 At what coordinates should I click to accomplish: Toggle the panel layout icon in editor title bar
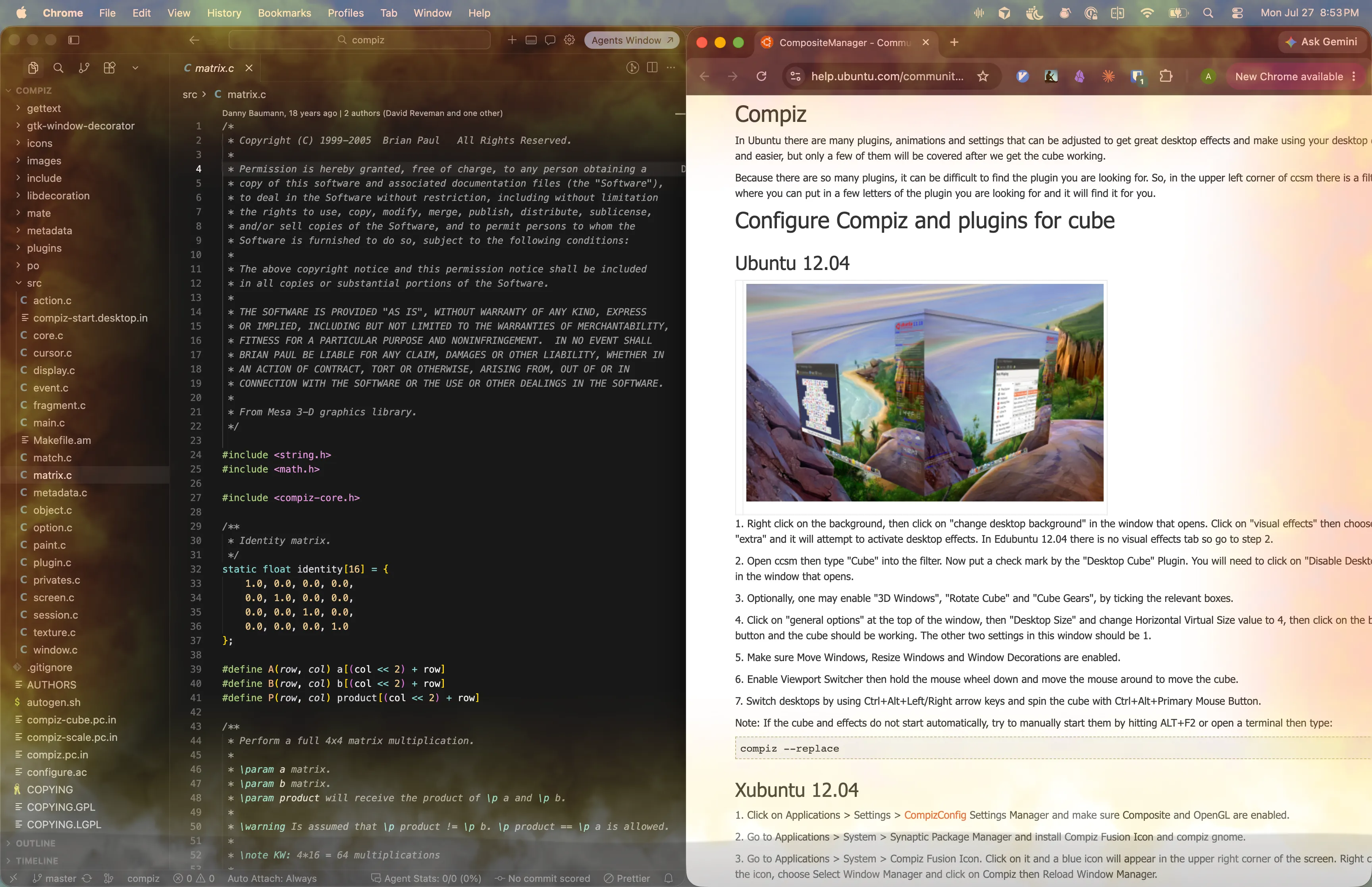coord(531,40)
